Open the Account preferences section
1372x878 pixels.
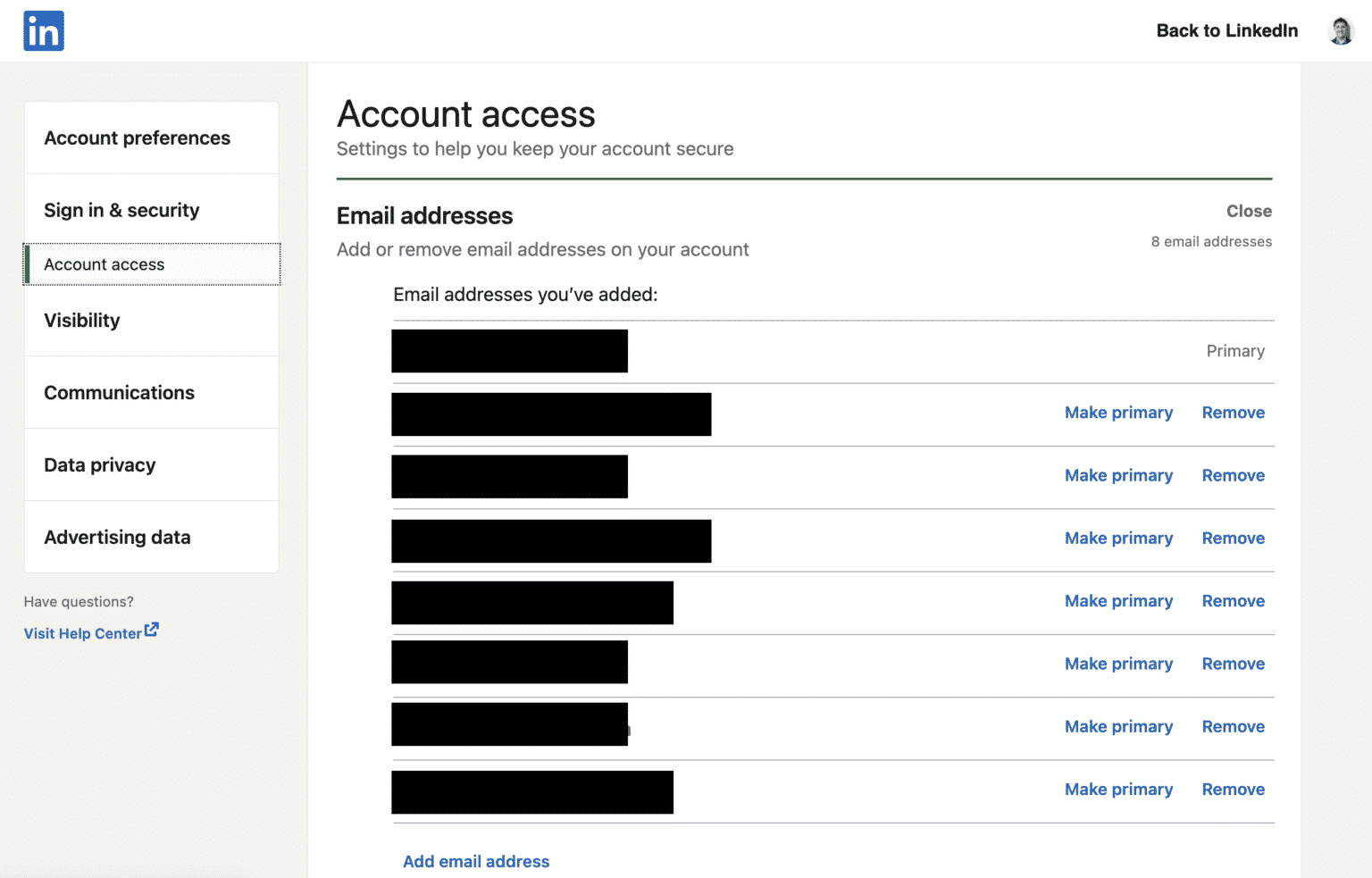click(x=137, y=138)
